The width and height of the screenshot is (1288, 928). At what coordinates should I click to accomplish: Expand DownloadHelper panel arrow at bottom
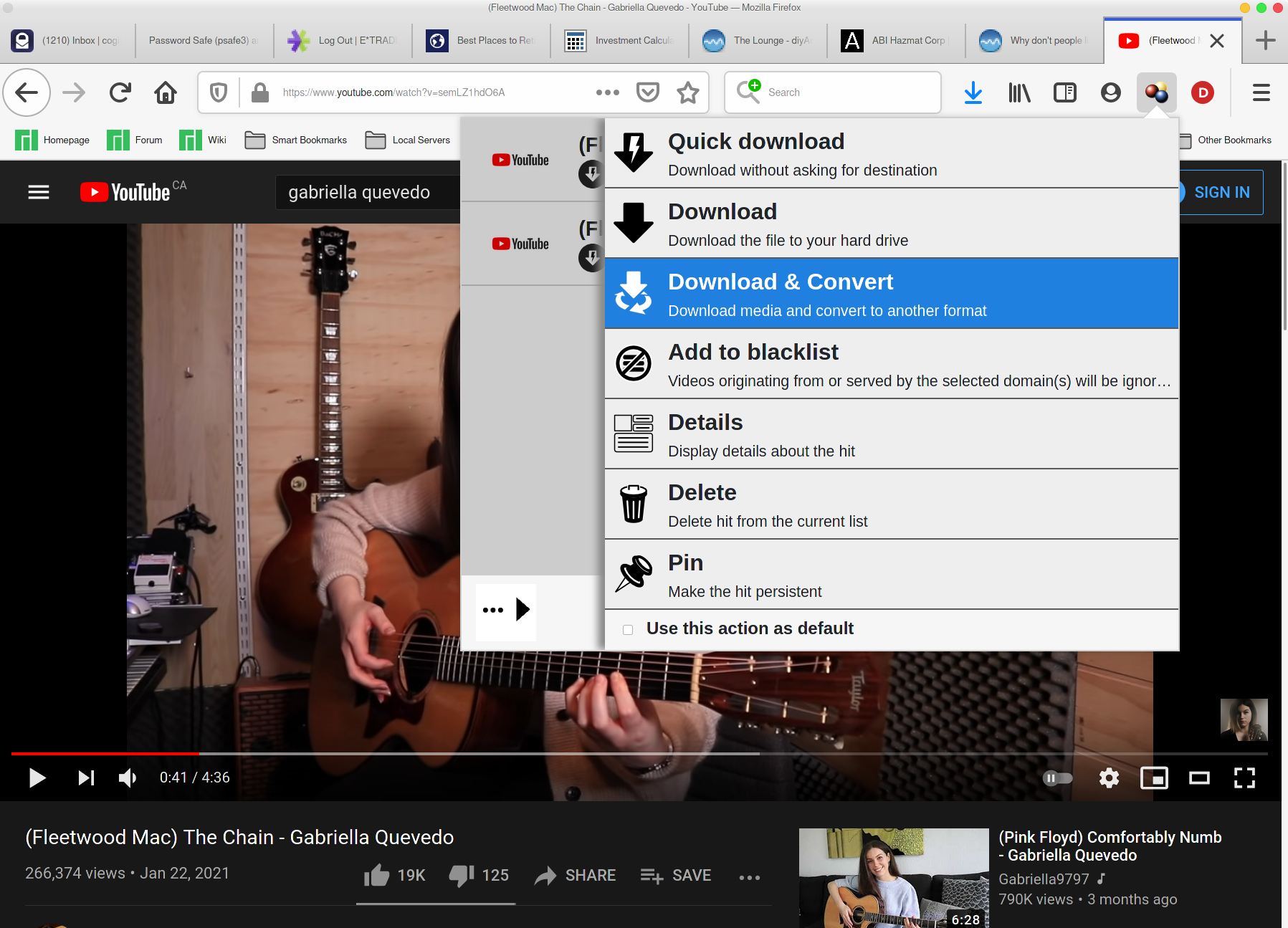(x=523, y=610)
